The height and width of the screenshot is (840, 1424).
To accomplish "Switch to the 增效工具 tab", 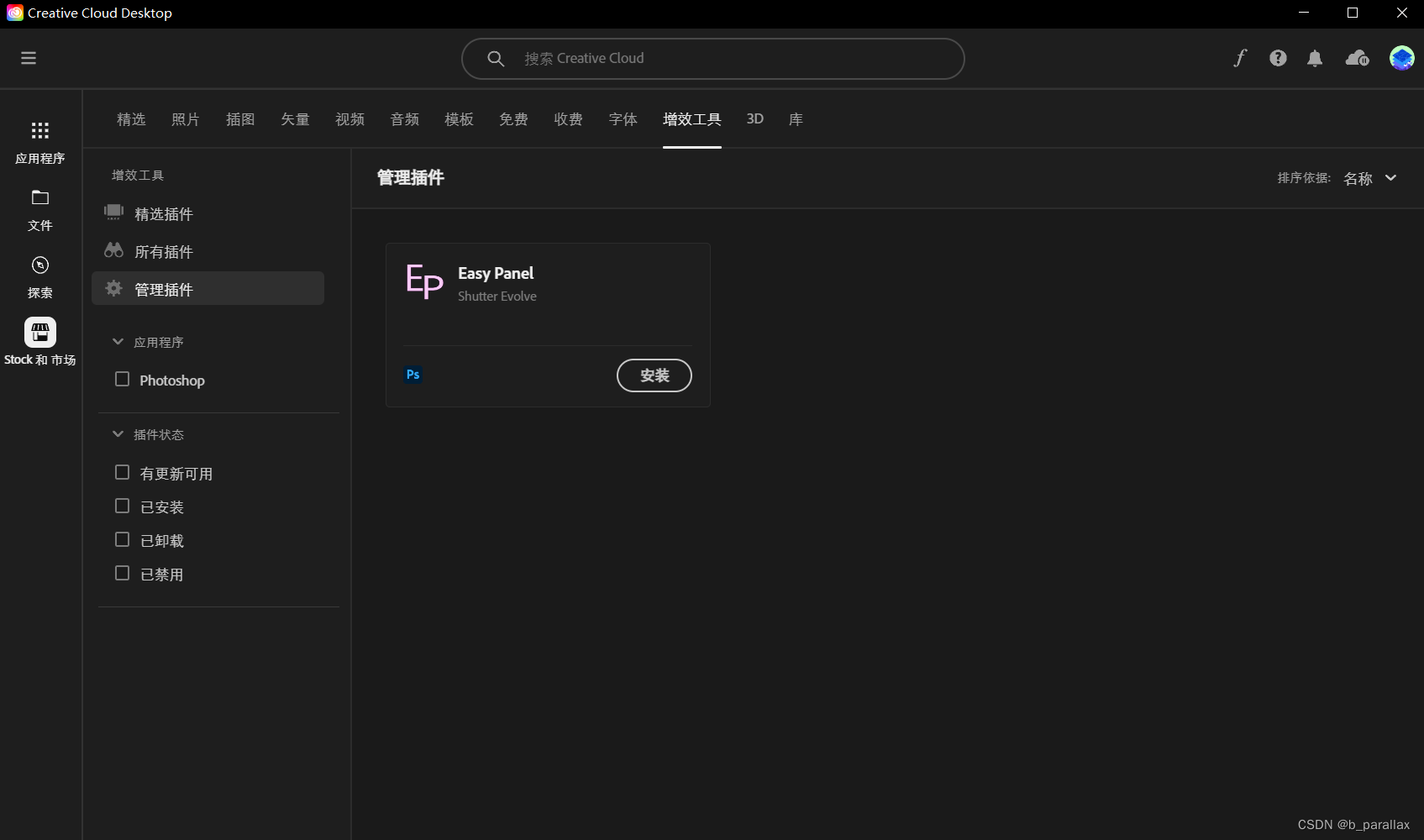I will pyautogui.click(x=691, y=119).
